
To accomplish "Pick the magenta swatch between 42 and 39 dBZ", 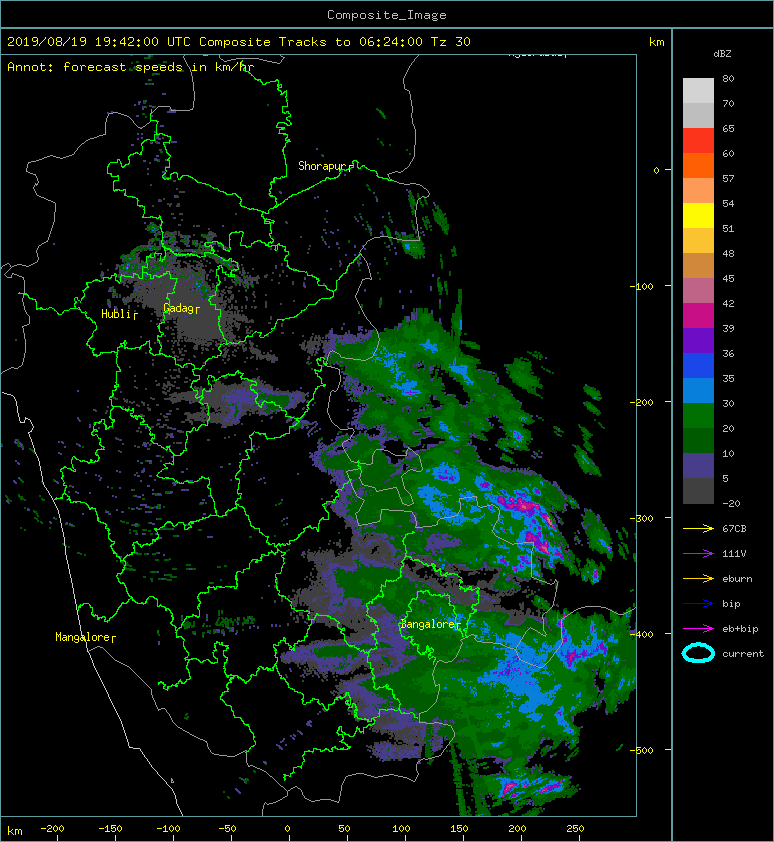I will click(698, 315).
